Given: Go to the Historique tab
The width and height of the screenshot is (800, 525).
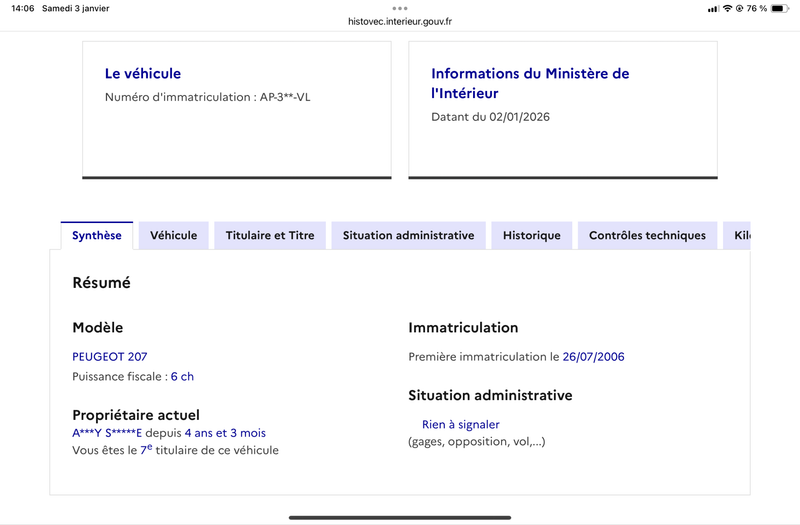Looking at the screenshot, I should 531,236.
